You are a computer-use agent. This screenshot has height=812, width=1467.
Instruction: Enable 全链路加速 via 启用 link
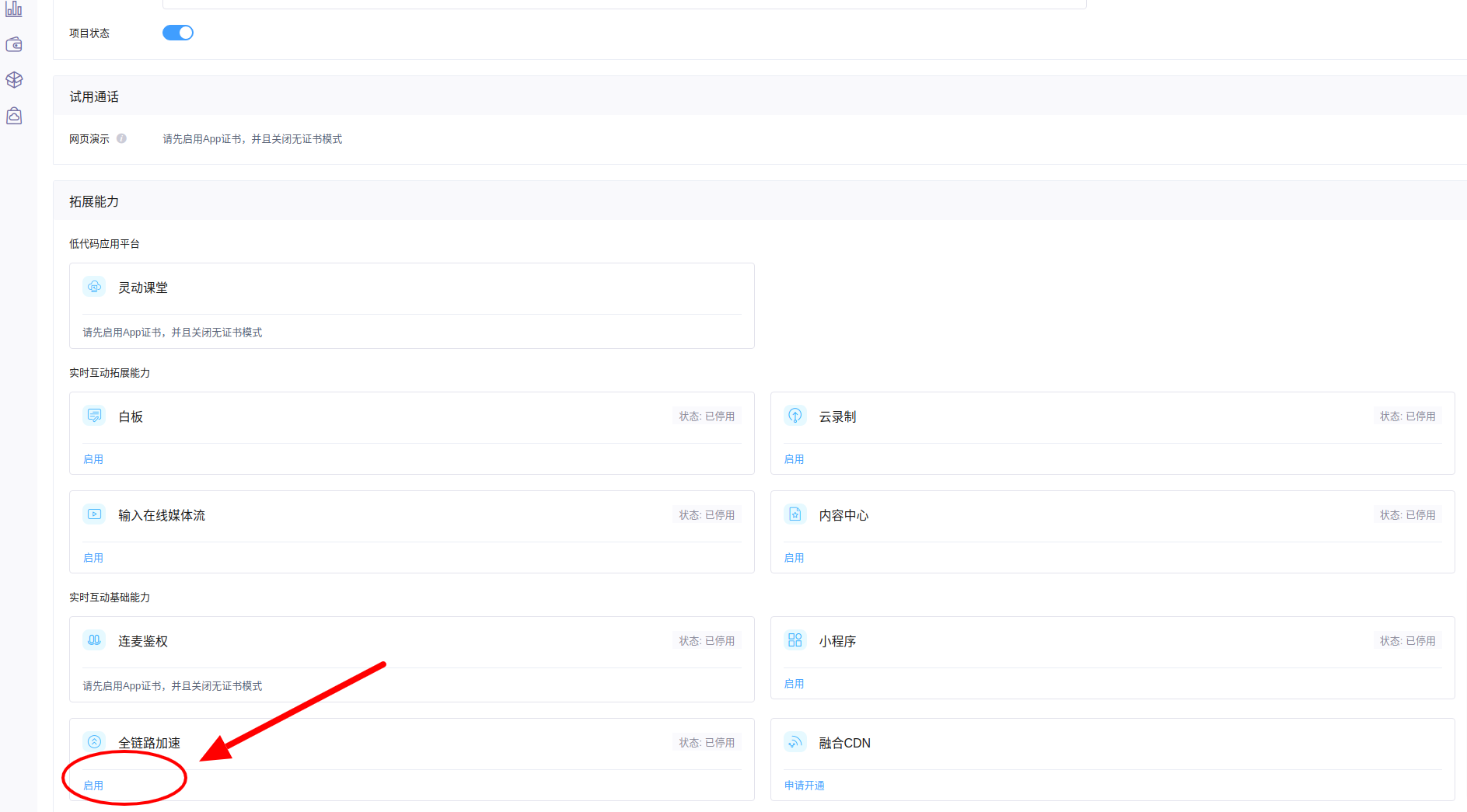point(93,786)
